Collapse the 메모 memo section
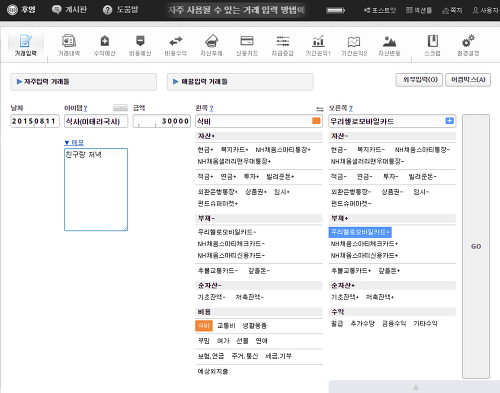The width and height of the screenshot is (500, 393). [x=74, y=143]
